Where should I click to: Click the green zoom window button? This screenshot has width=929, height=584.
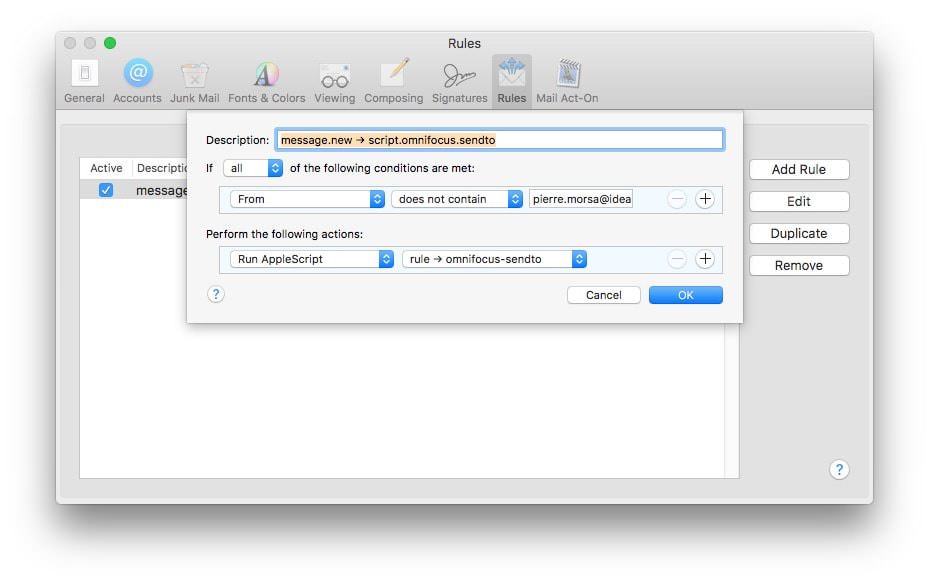[x=110, y=43]
